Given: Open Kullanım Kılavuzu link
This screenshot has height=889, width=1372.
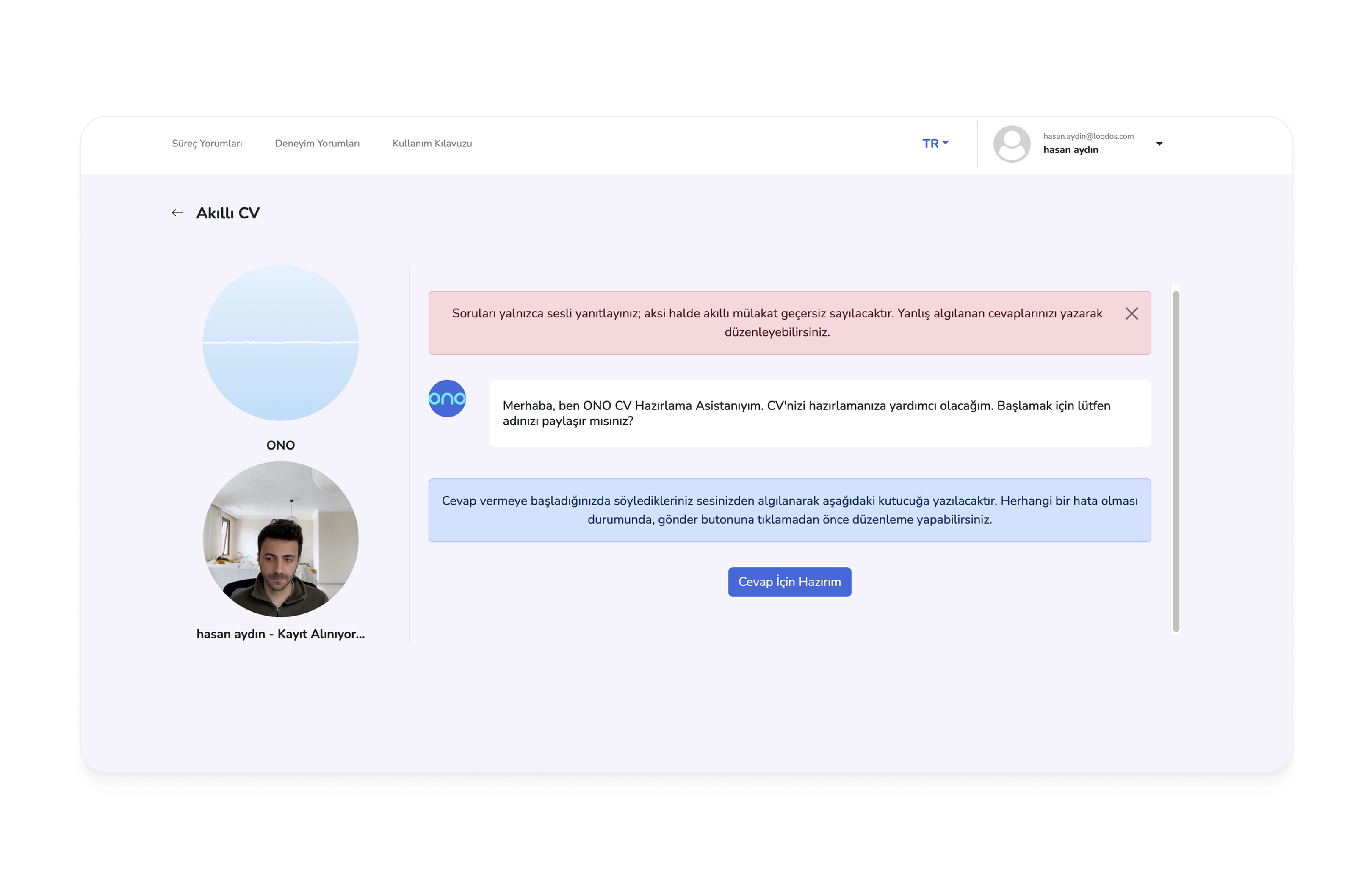Looking at the screenshot, I should coord(432,144).
